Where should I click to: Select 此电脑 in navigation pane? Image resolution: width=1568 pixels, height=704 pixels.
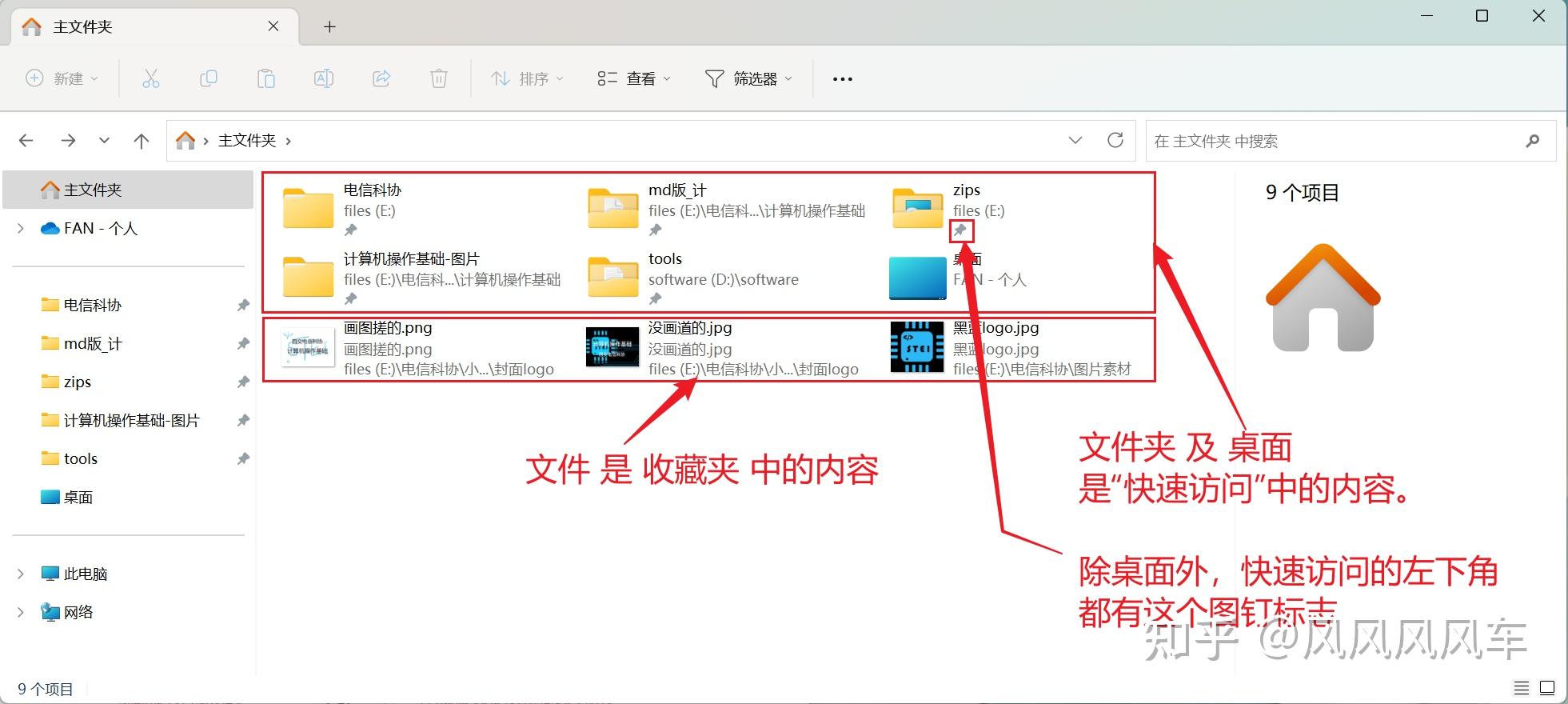74,574
